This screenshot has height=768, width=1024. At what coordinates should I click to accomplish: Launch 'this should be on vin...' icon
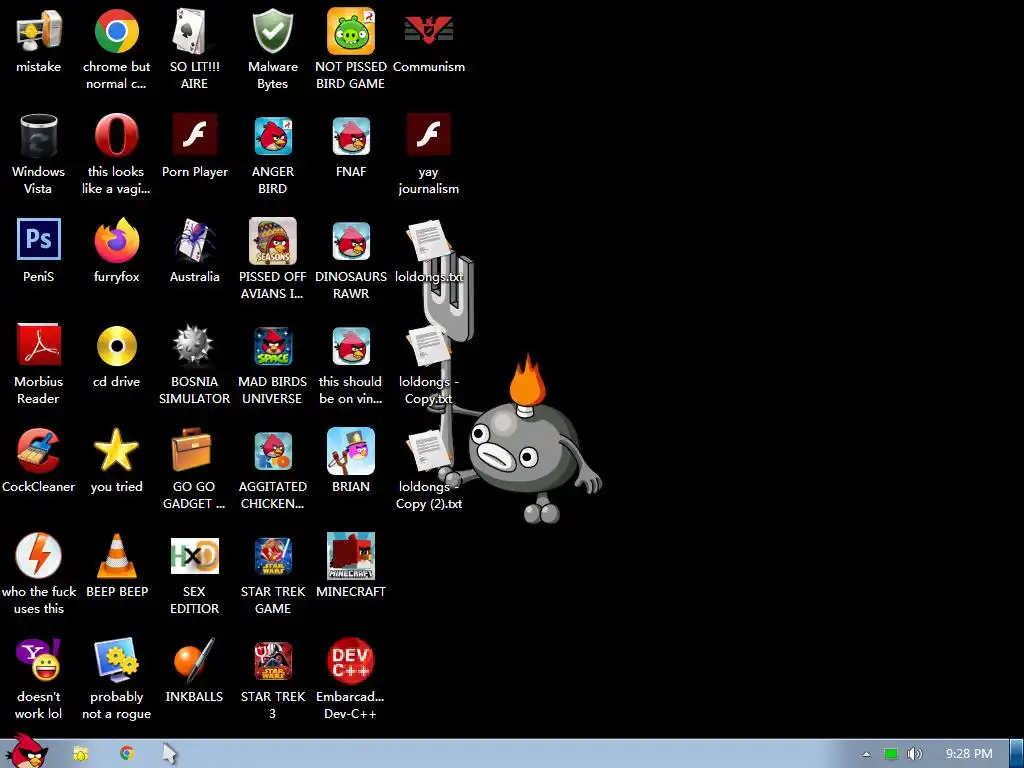point(351,345)
